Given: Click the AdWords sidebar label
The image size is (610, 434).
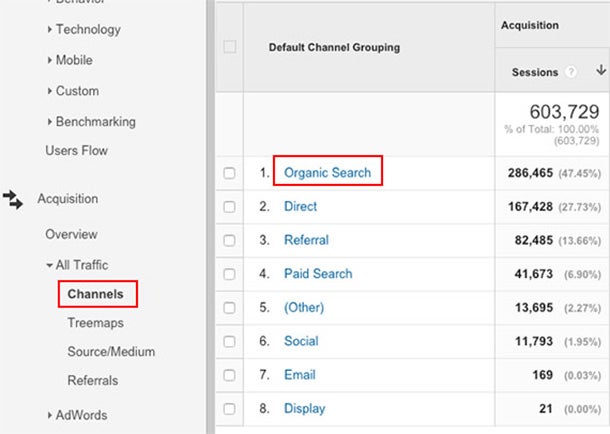Looking at the screenshot, I should tap(81, 415).
